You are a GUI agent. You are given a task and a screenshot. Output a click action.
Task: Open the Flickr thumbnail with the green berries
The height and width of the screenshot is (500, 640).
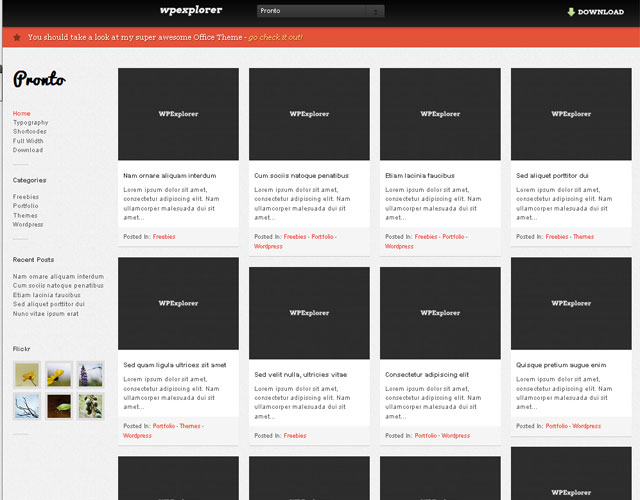(x=91, y=406)
